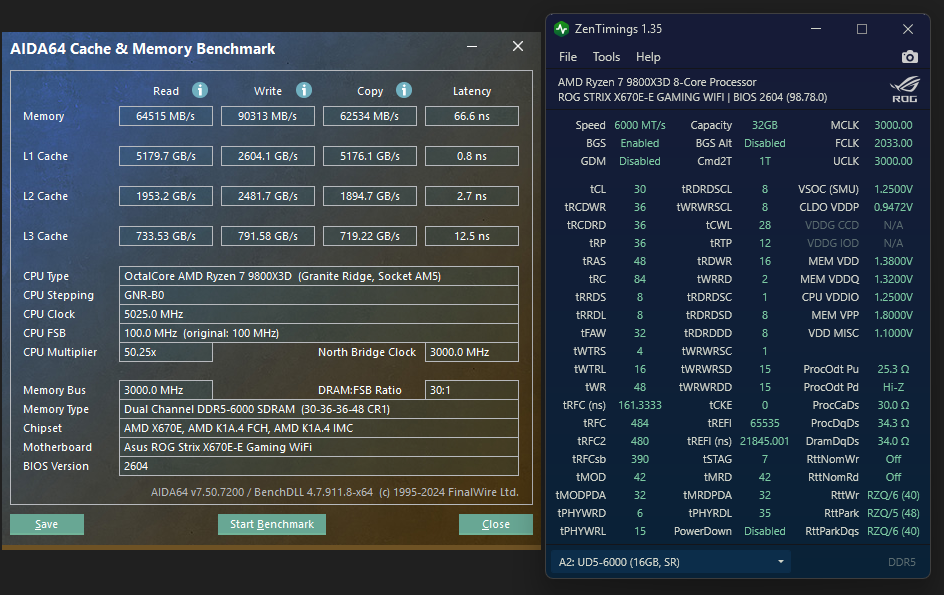Image resolution: width=944 pixels, height=595 pixels.
Task: Open the Tools menu in ZenTimings
Action: click(x=606, y=57)
